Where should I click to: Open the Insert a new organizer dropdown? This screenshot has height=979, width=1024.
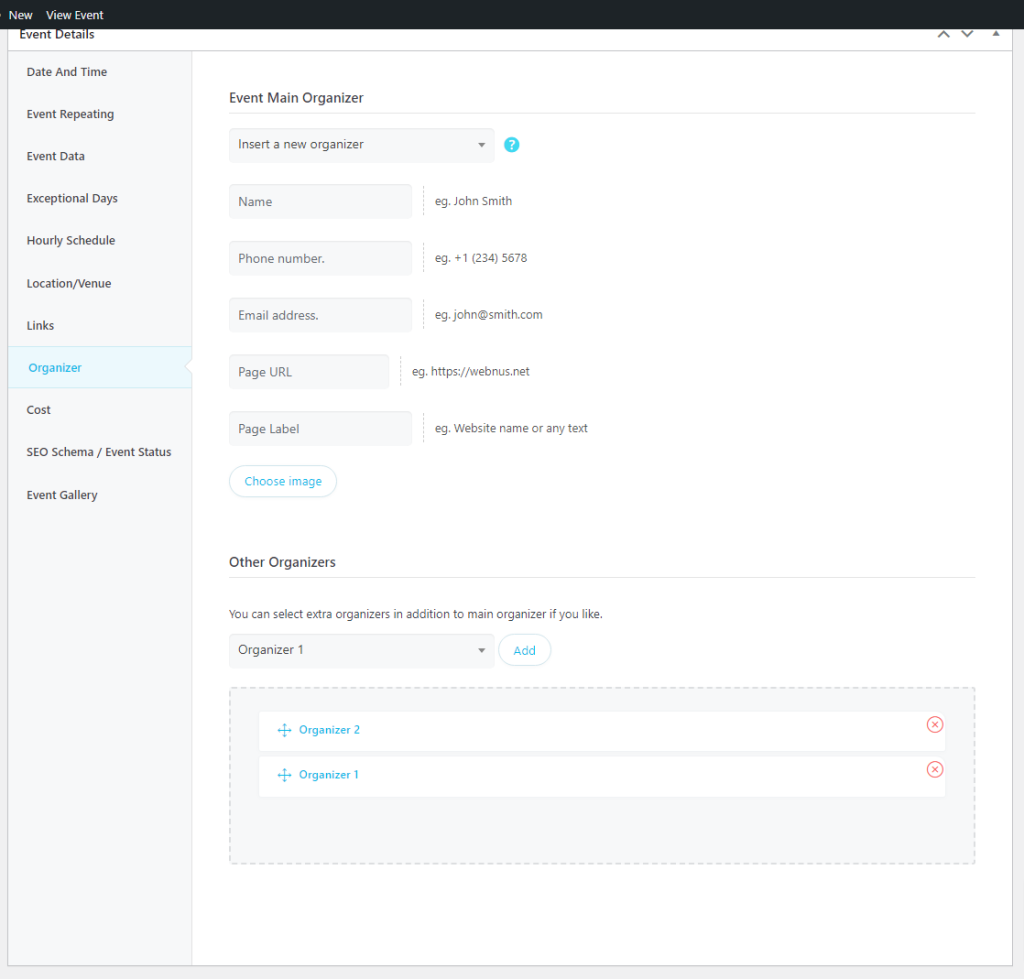(x=361, y=145)
